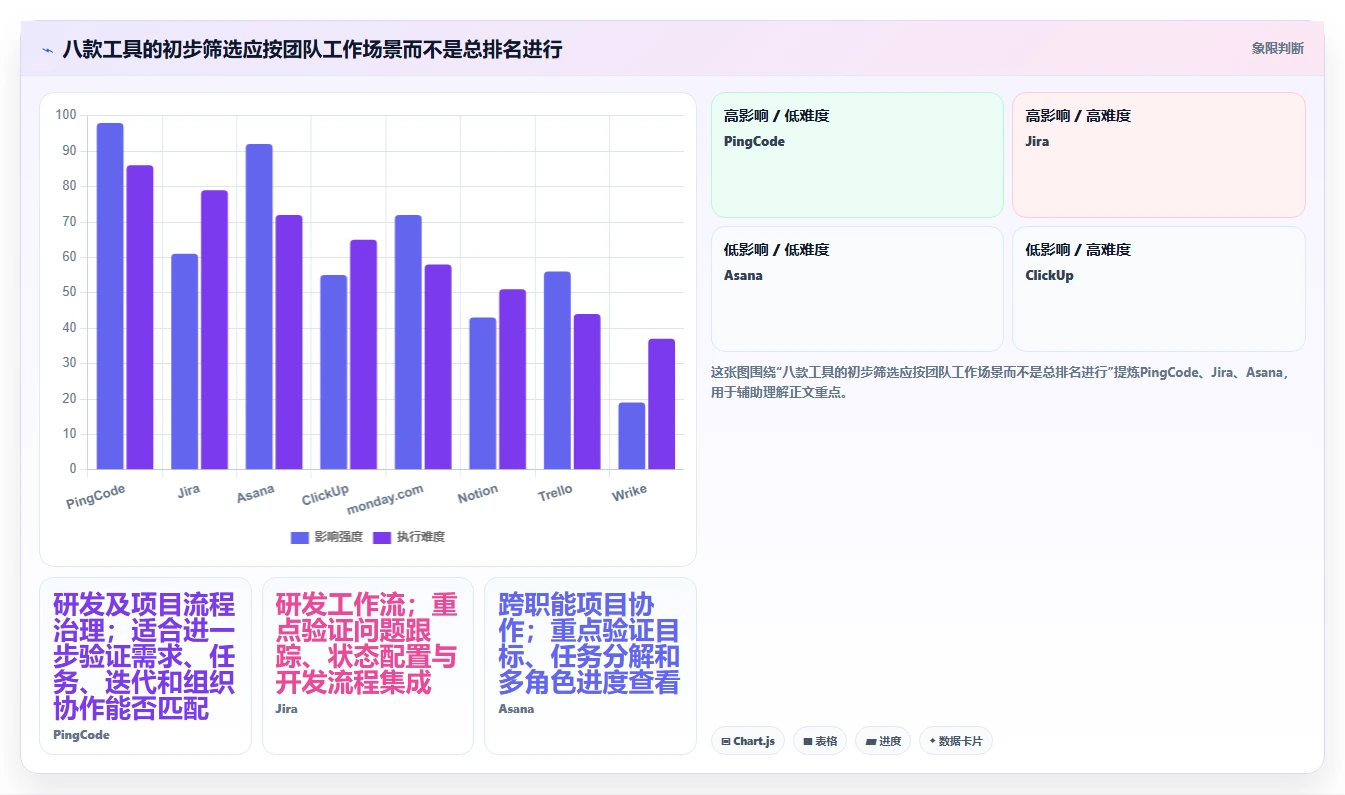
Task: Click the 数据卡片 tag
Action: (x=956, y=741)
